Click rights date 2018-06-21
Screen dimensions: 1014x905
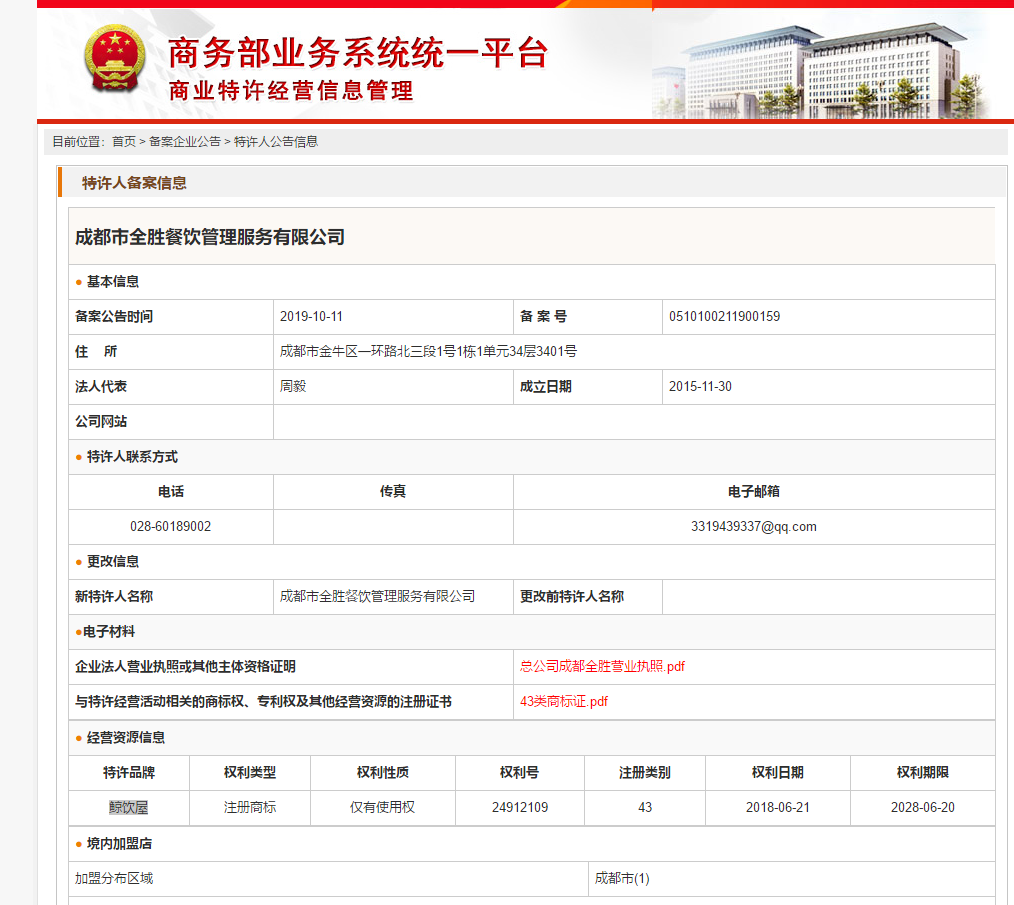(777, 807)
